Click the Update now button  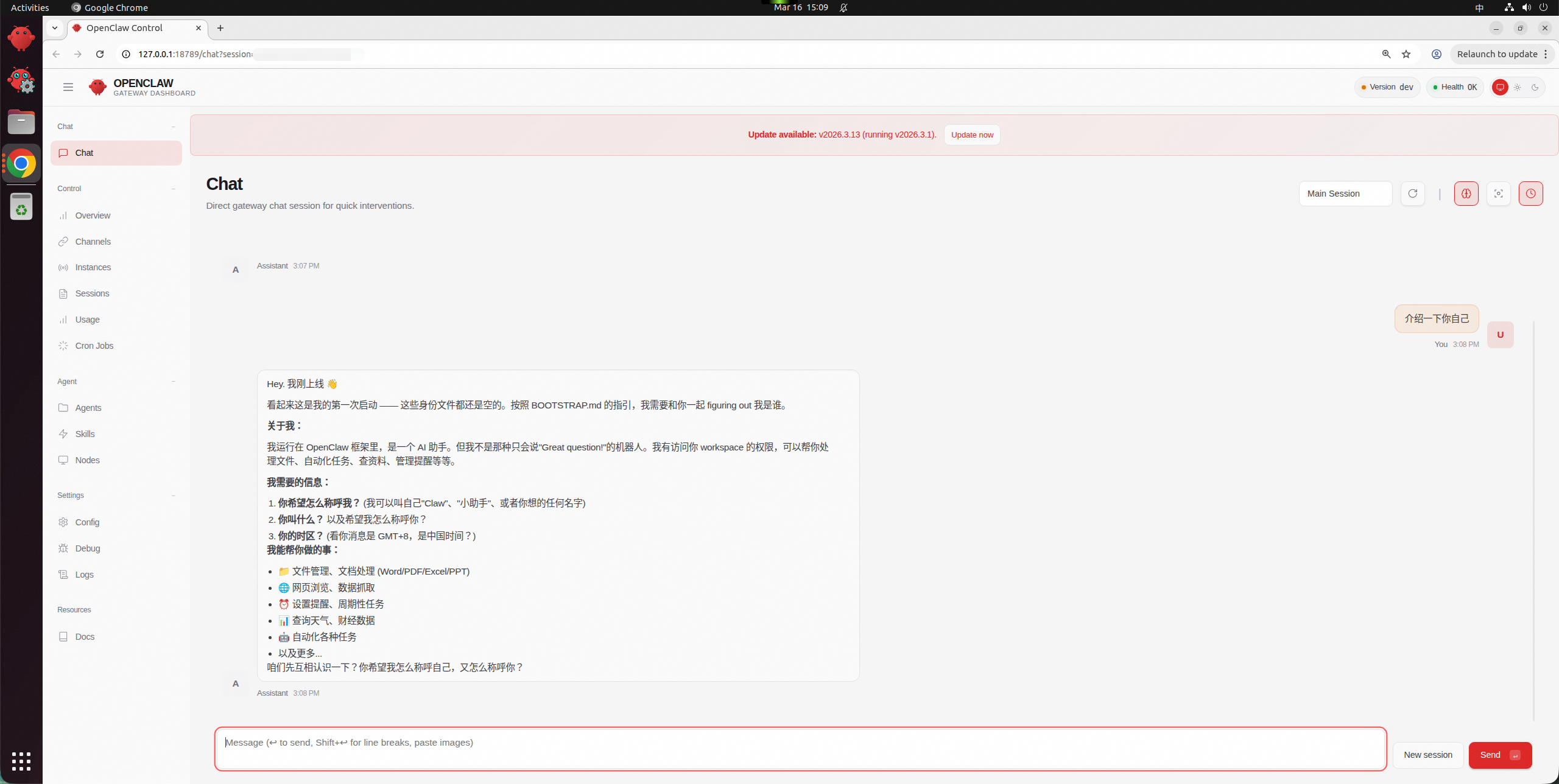click(972, 135)
